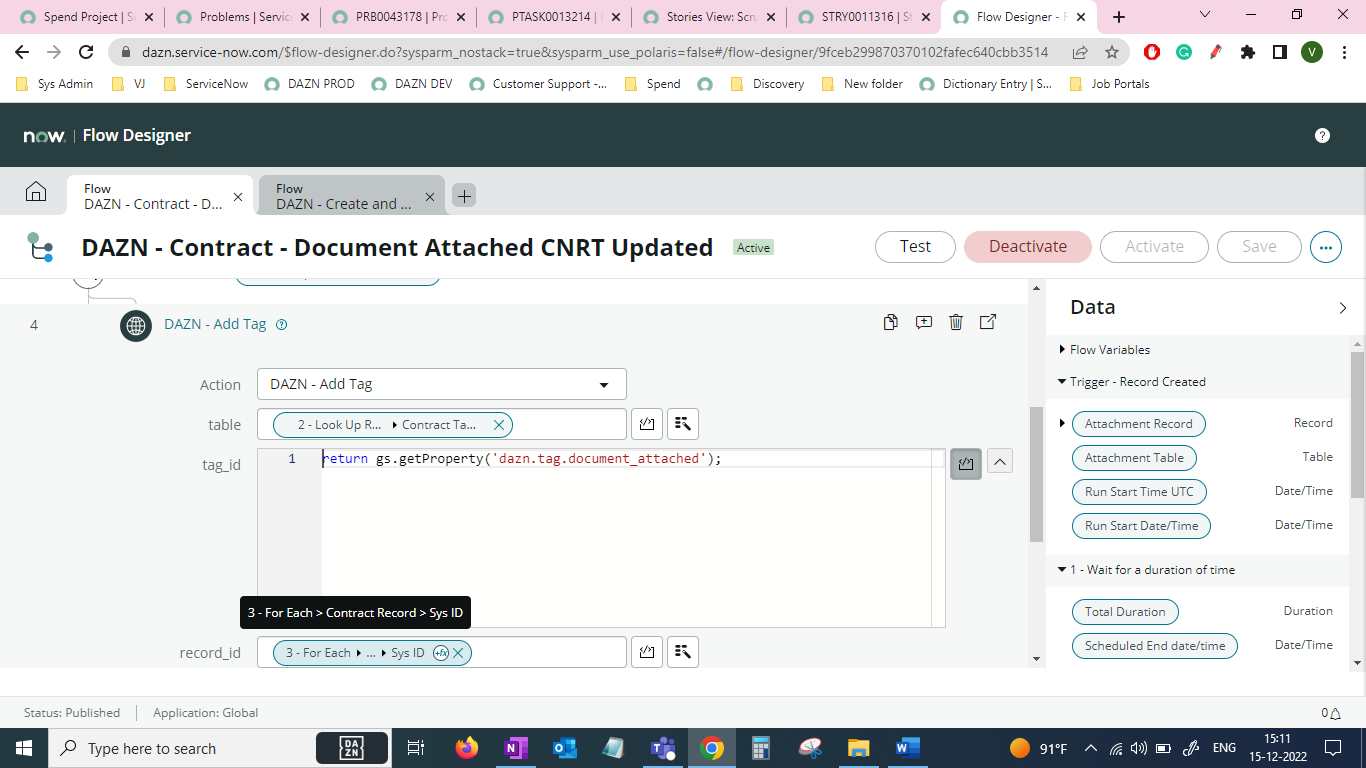Screen dimensions: 1366x768
Task: Click the Data panel scrollbar
Action: 1357,424
